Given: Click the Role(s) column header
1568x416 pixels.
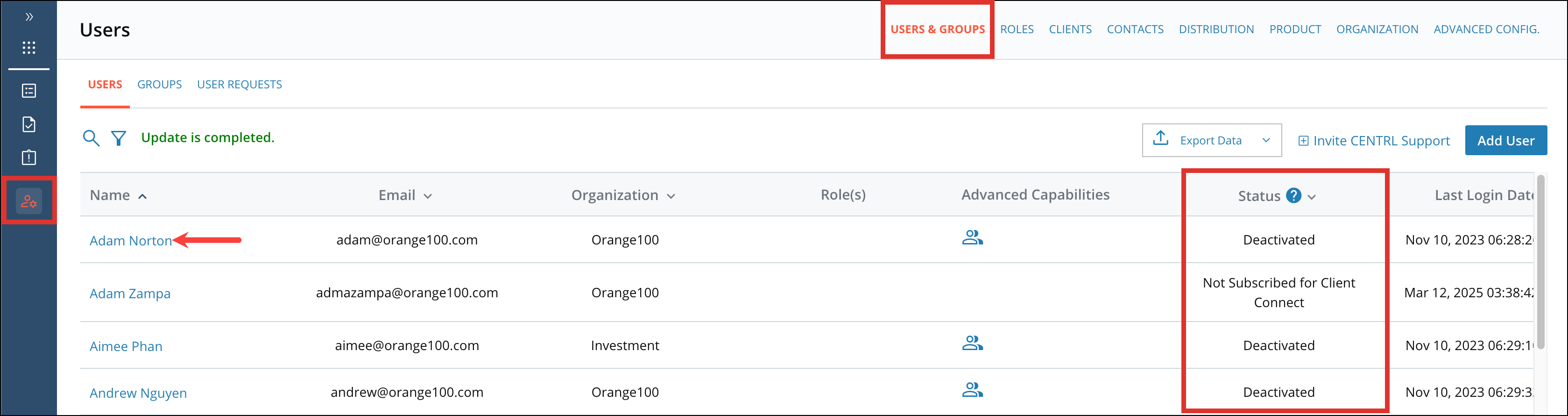Looking at the screenshot, I should [x=842, y=195].
